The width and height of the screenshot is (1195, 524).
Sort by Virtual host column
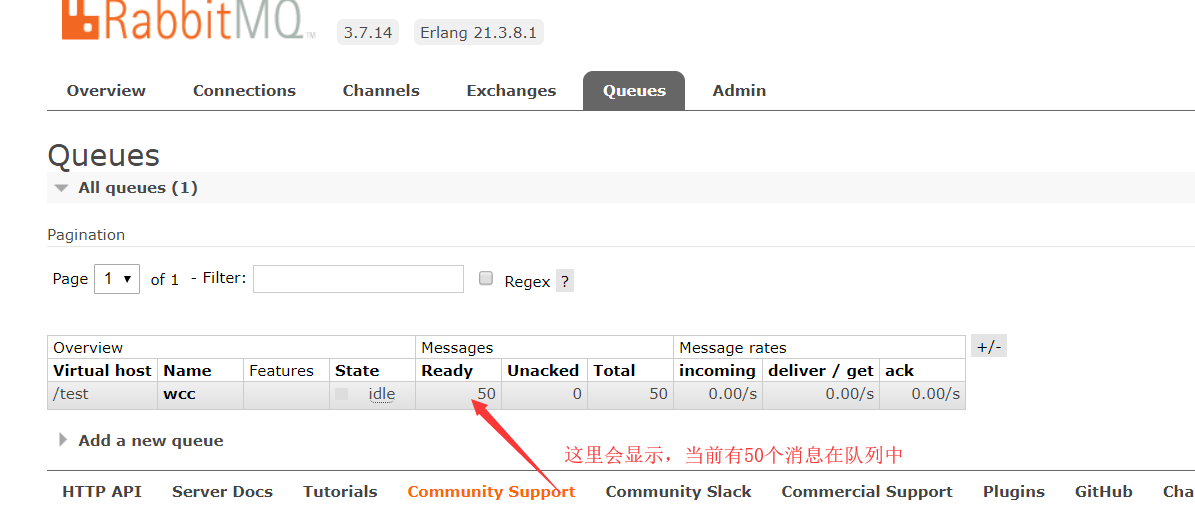click(x=104, y=371)
